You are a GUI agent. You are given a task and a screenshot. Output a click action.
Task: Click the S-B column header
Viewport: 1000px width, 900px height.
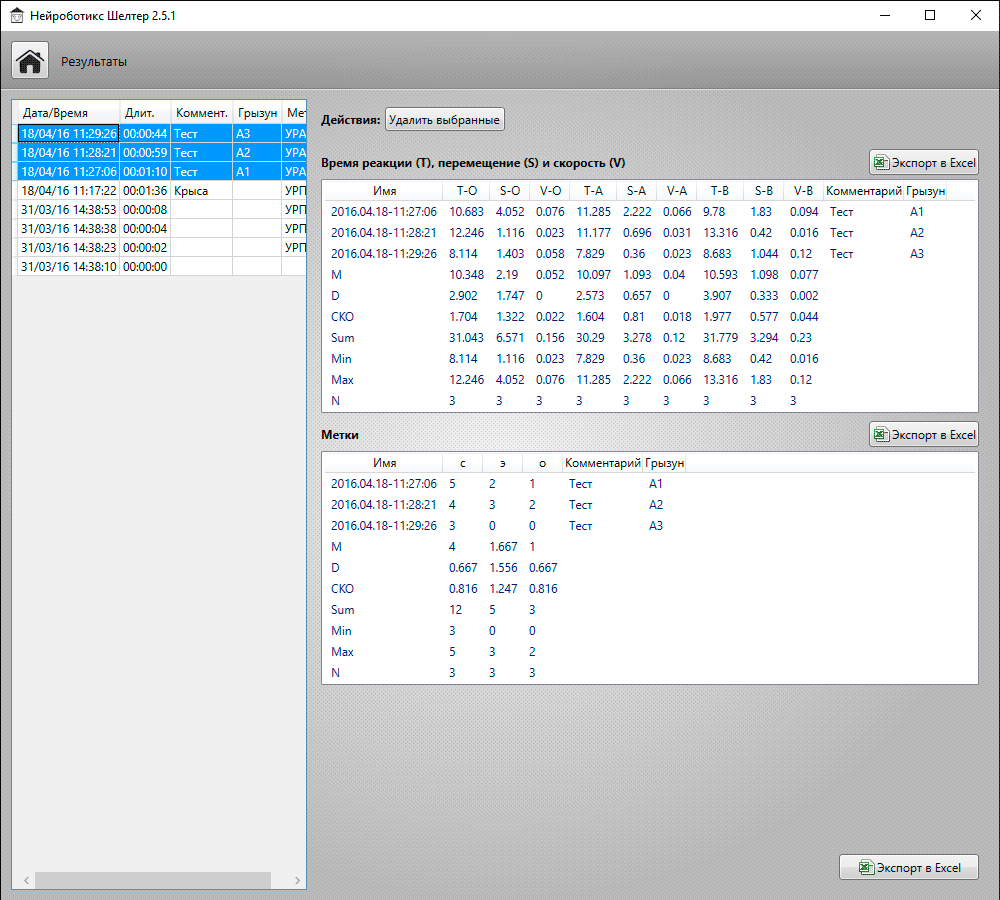pyautogui.click(x=763, y=191)
